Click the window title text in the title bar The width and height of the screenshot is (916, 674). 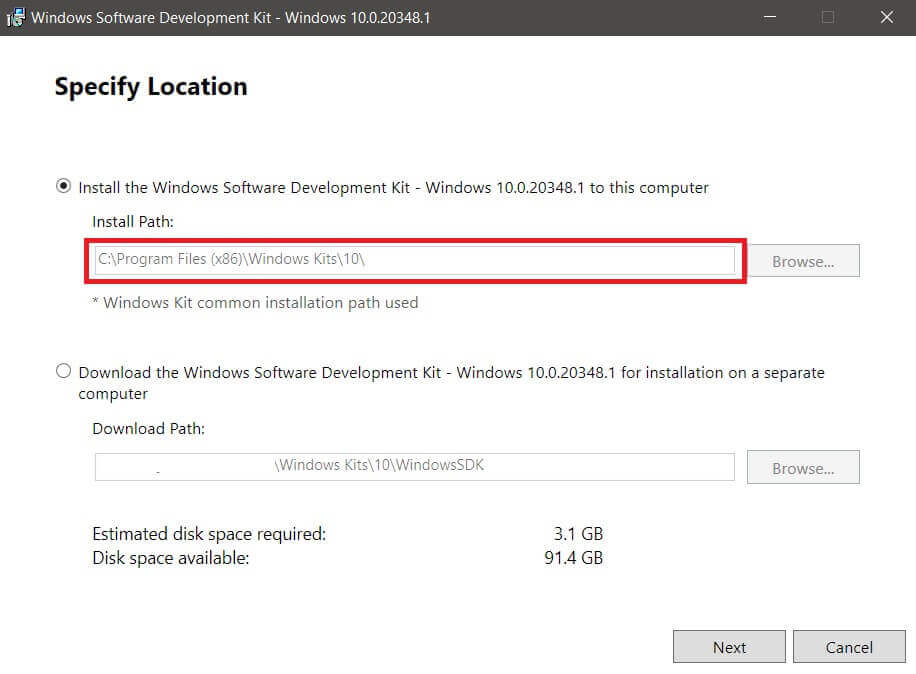click(231, 18)
